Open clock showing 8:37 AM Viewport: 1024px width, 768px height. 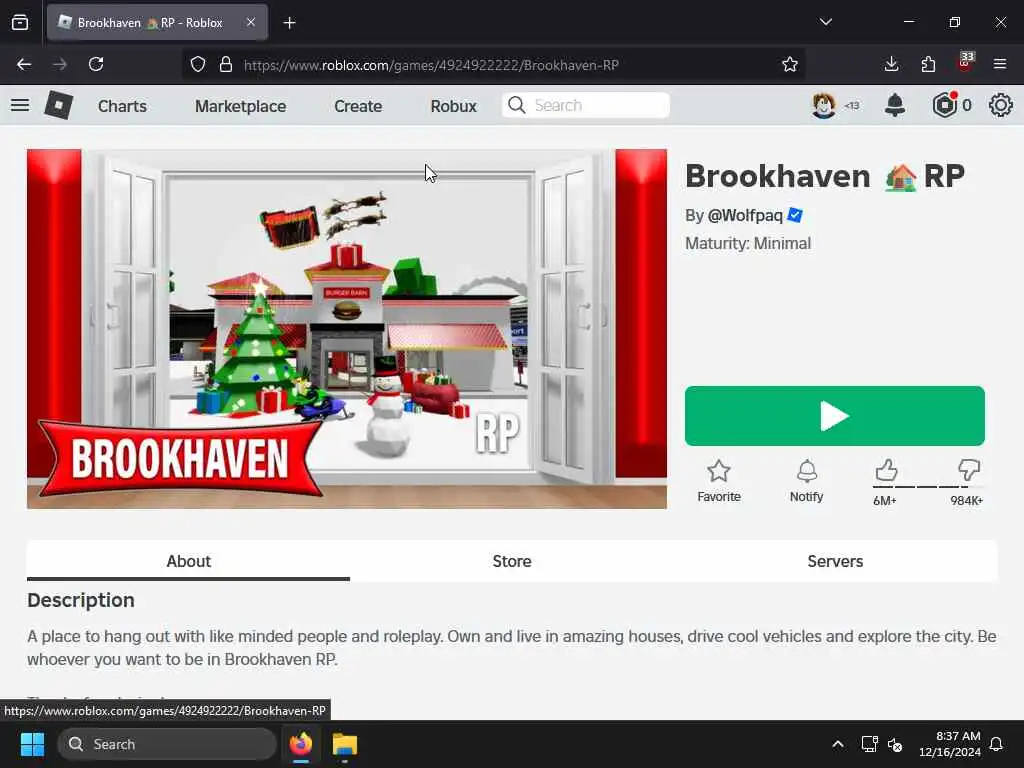pyautogui.click(x=950, y=744)
